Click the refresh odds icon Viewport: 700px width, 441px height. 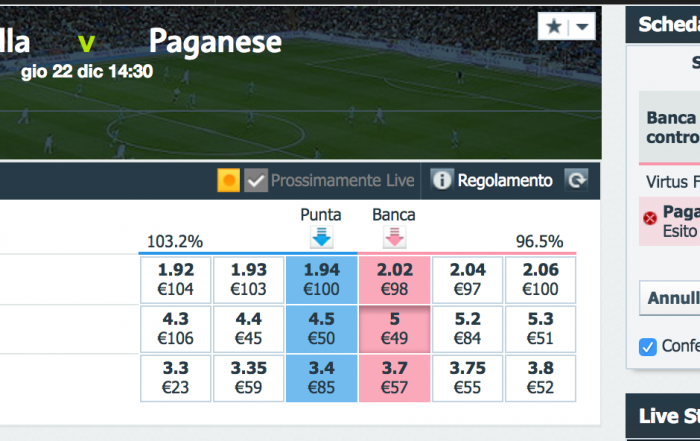tap(576, 180)
